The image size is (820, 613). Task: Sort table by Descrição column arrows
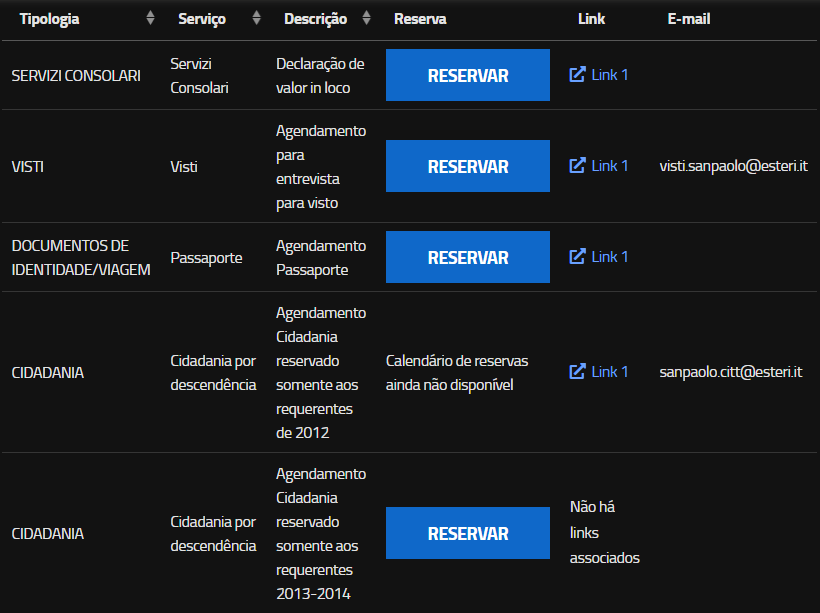pyautogui.click(x=366, y=19)
